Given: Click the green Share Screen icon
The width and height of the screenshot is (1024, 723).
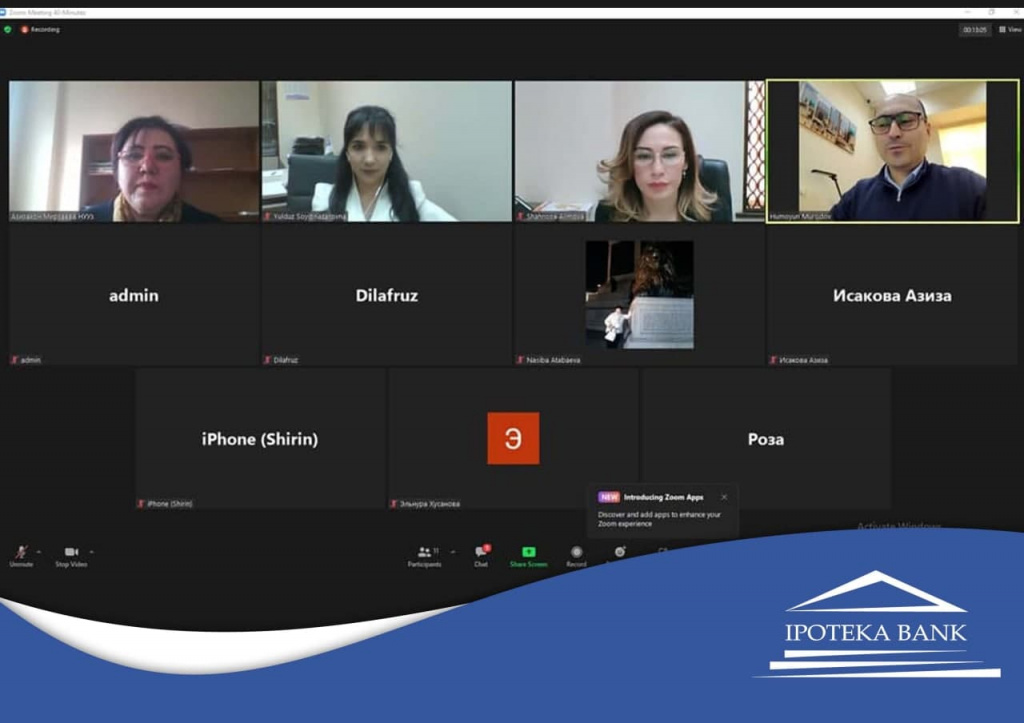Looking at the screenshot, I should 529,553.
